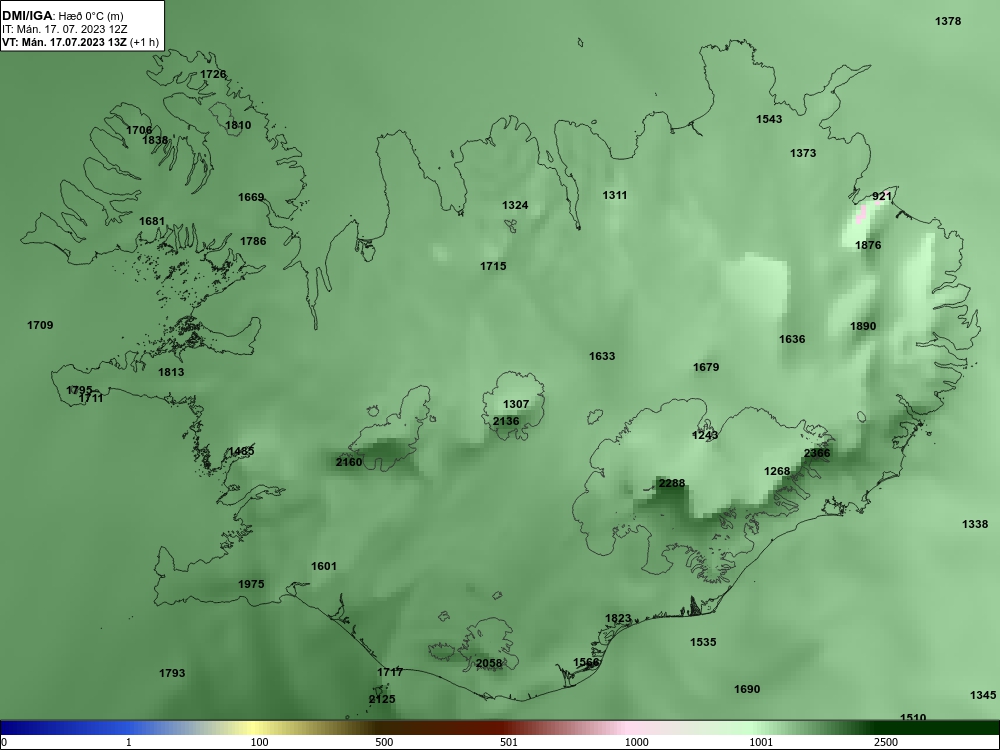The width and height of the screenshot is (1000, 750).
Task: Click the 2366 height label
Action: (x=817, y=453)
